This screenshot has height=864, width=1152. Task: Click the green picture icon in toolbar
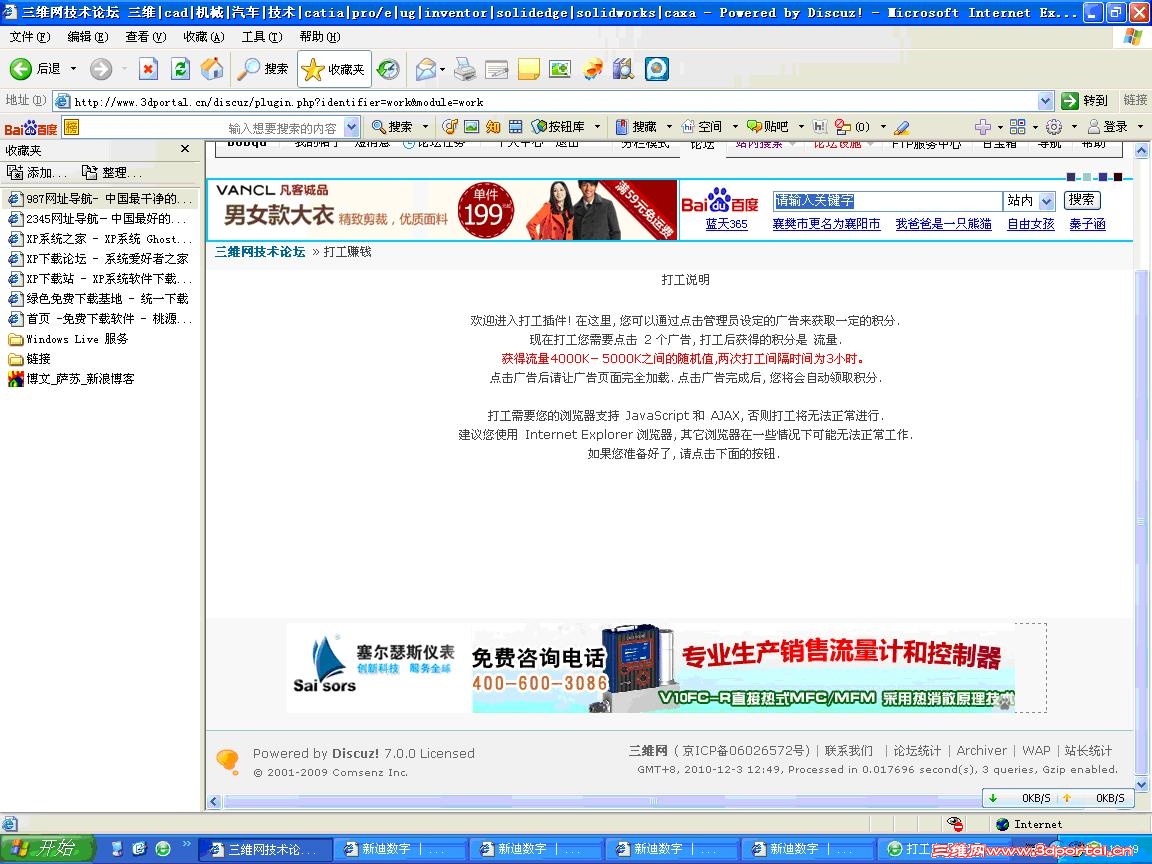click(x=560, y=69)
